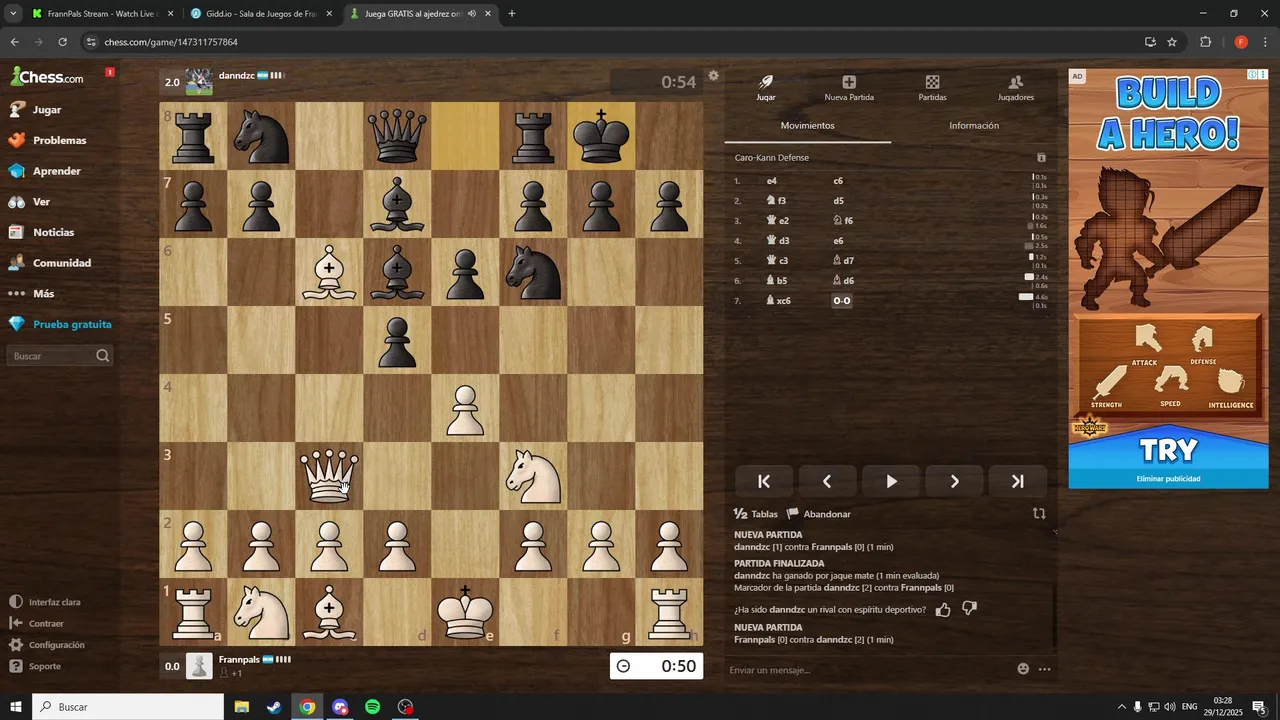Viewport: 1280px width, 720px height.
Task: Click the white bishop on c6
Action: coord(330,273)
